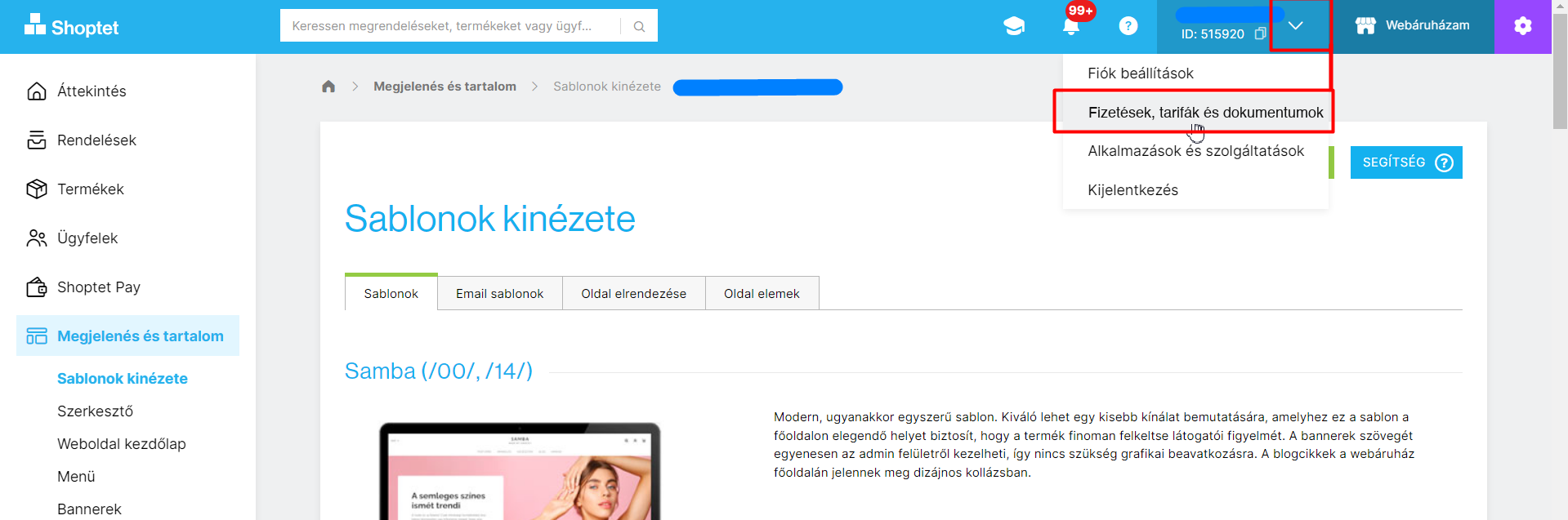Click the Shoptet Pay wallet icon
The width and height of the screenshot is (1568, 520).
click(37, 287)
